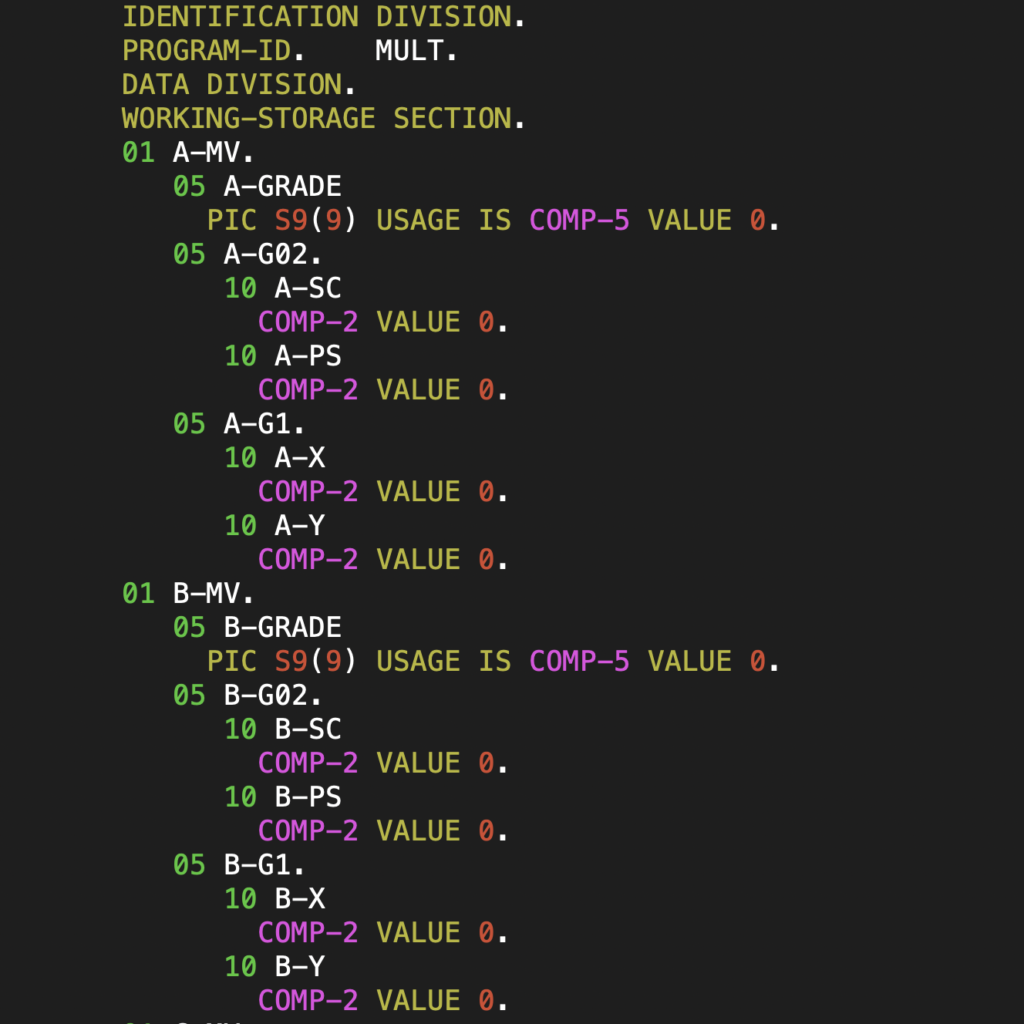
Task: Click the 01 A-MV group declaration
Action: pos(187,153)
